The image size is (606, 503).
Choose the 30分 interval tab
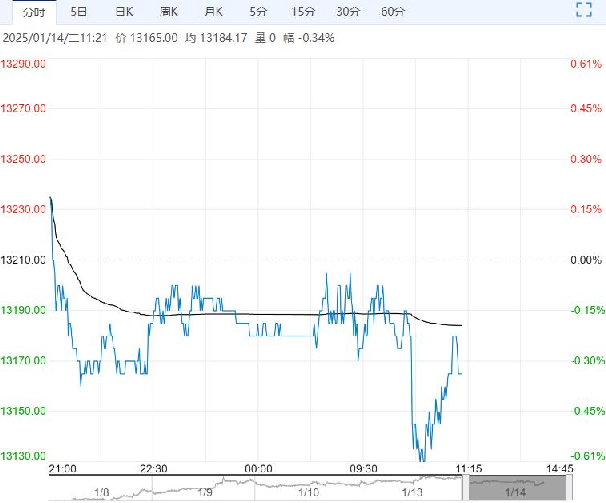coord(348,12)
